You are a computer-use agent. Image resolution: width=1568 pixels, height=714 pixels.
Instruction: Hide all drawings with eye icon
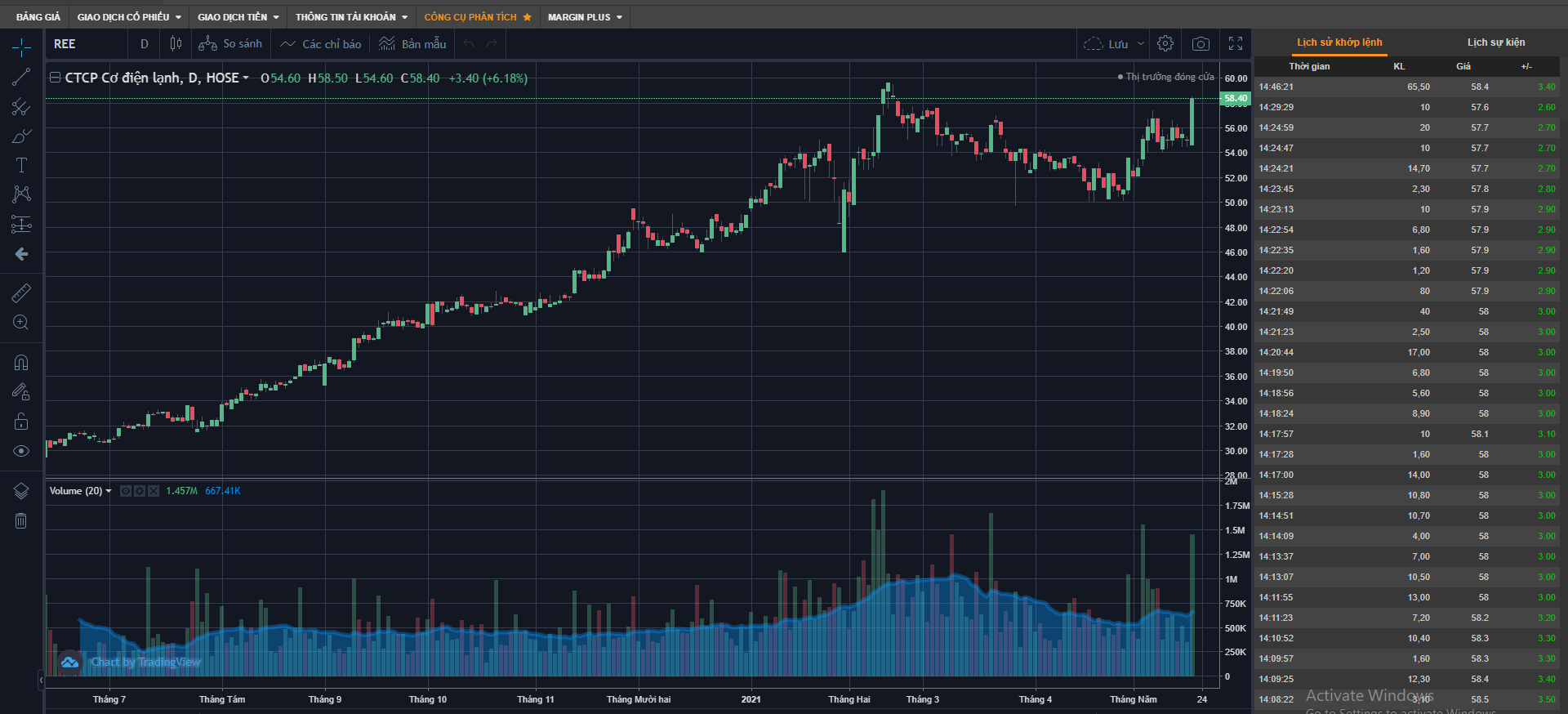21,451
